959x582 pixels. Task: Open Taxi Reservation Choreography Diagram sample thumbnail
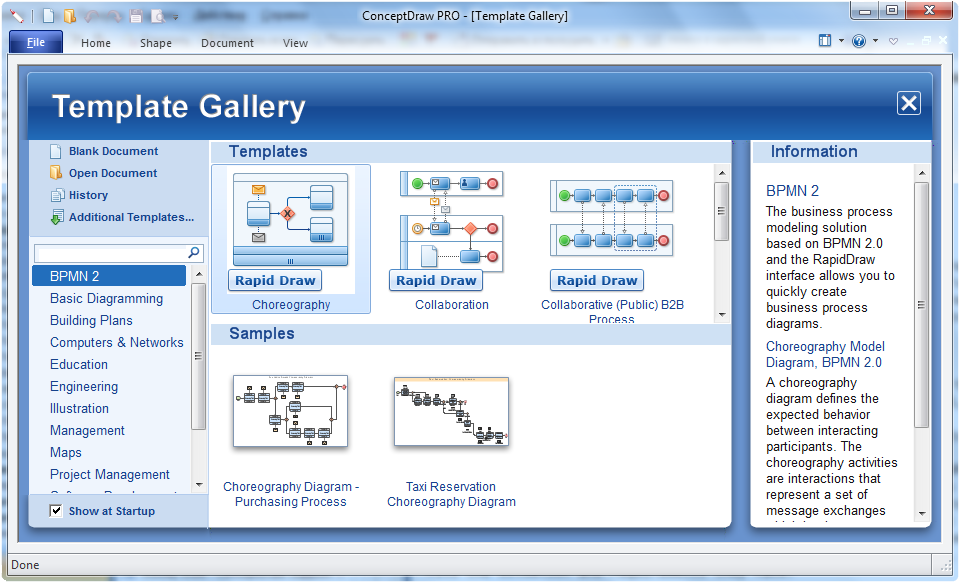[x=451, y=411]
